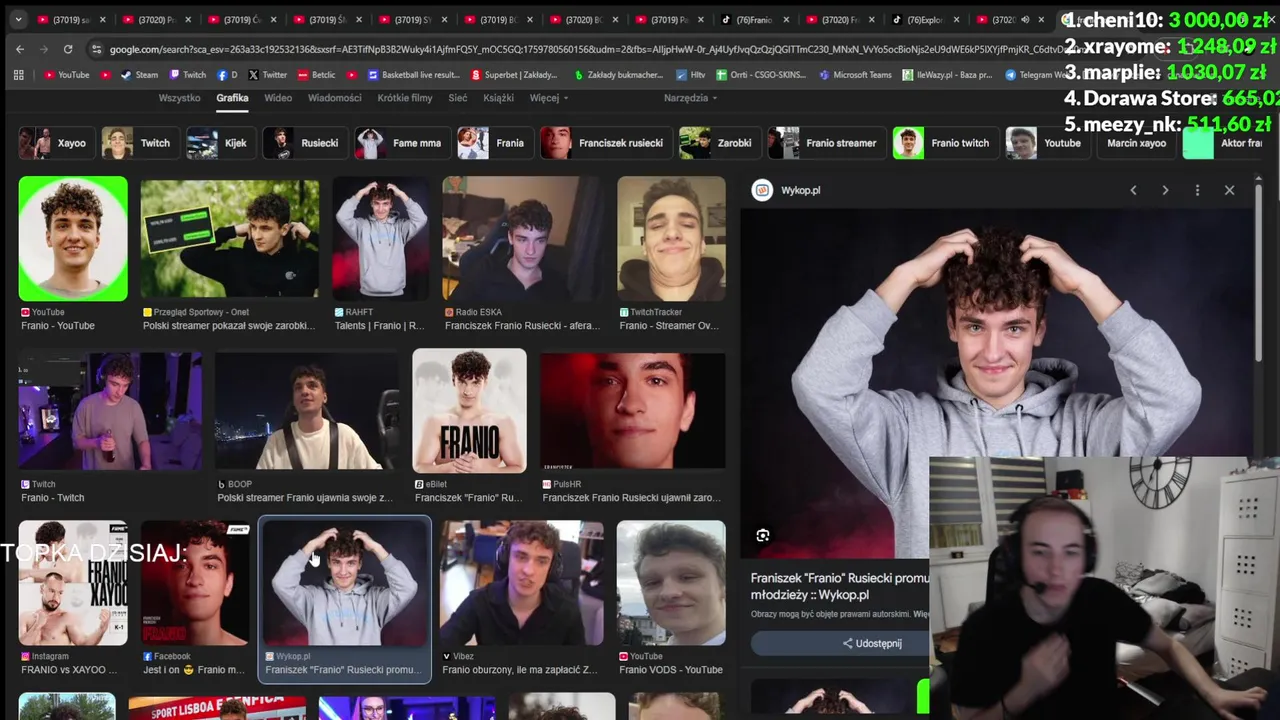Open the Zakłady bukmacher bookmark
This screenshot has height=720, width=1280.
pyautogui.click(x=619, y=75)
